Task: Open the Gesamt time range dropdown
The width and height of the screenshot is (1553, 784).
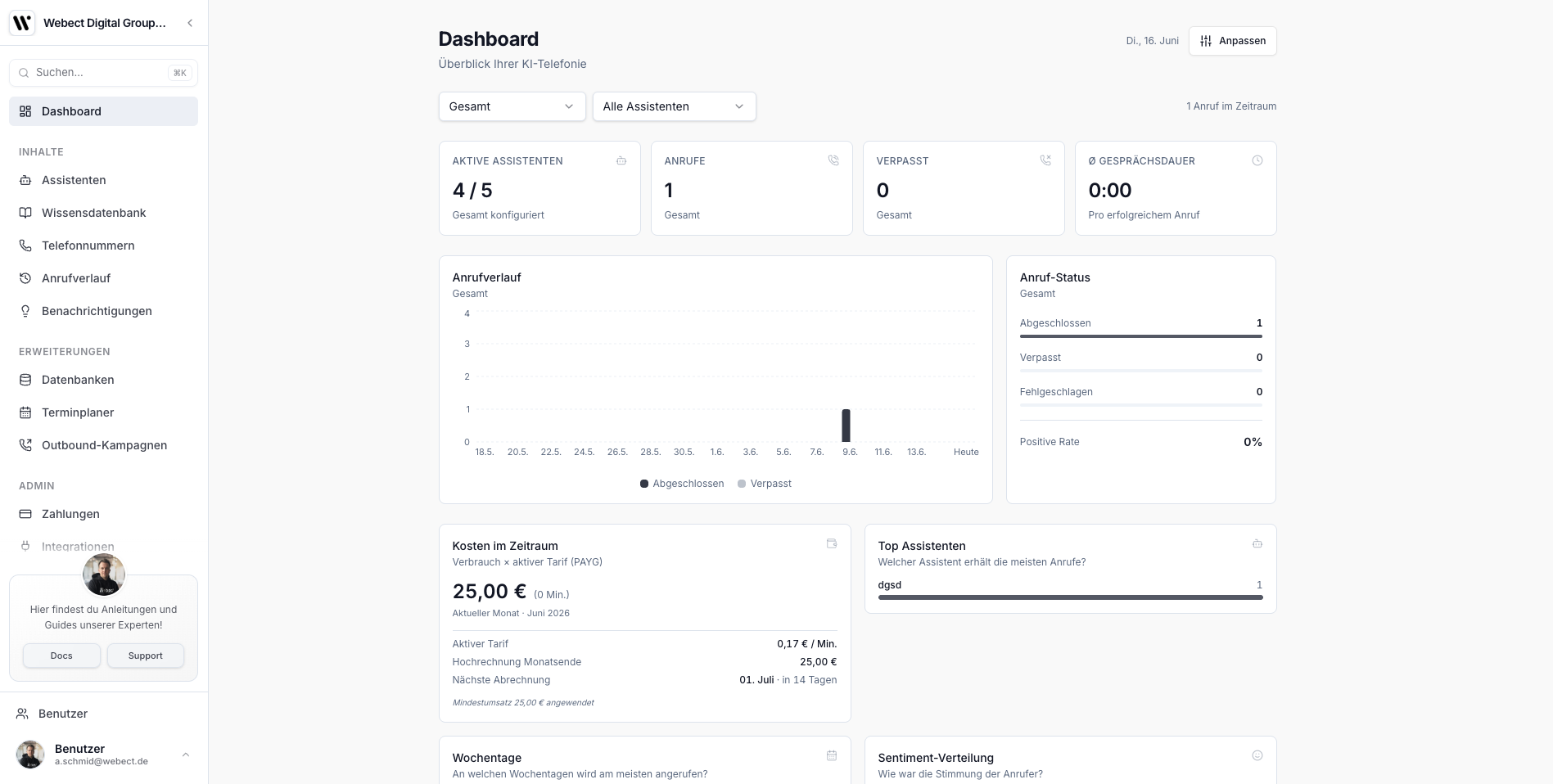Action: (512, 106)
